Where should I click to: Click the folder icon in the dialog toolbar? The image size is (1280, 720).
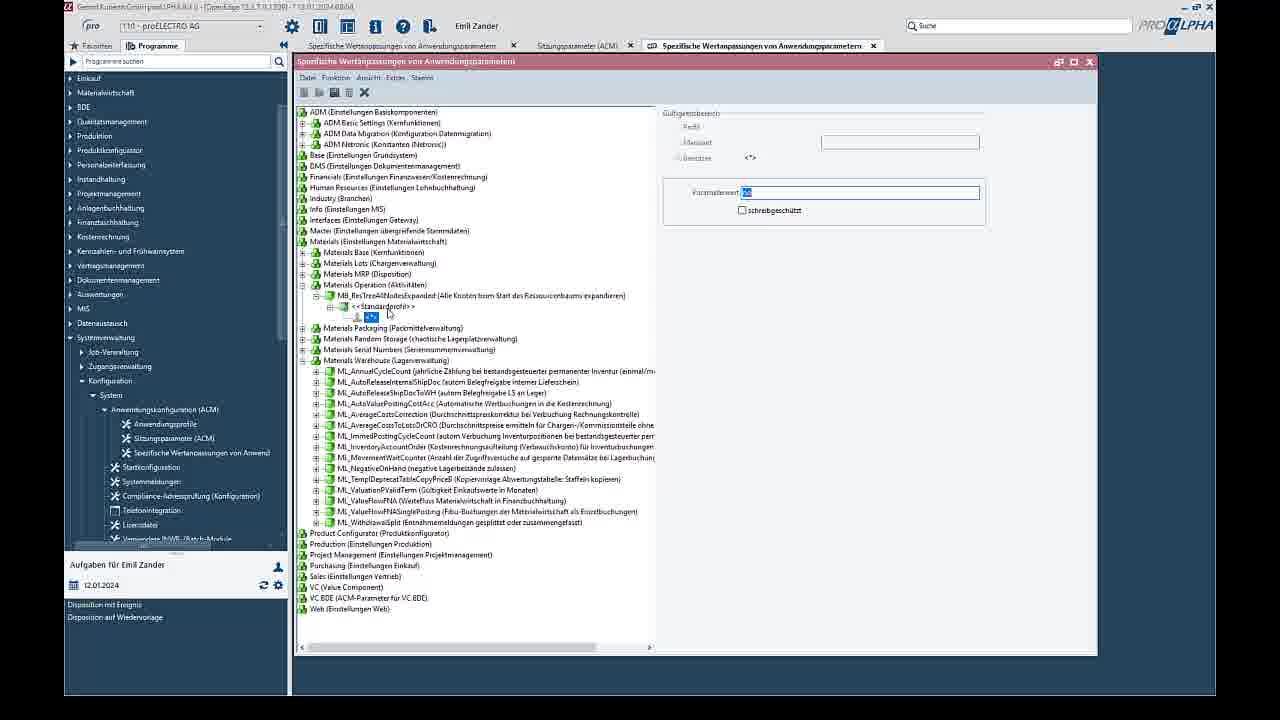pos(319,93)
